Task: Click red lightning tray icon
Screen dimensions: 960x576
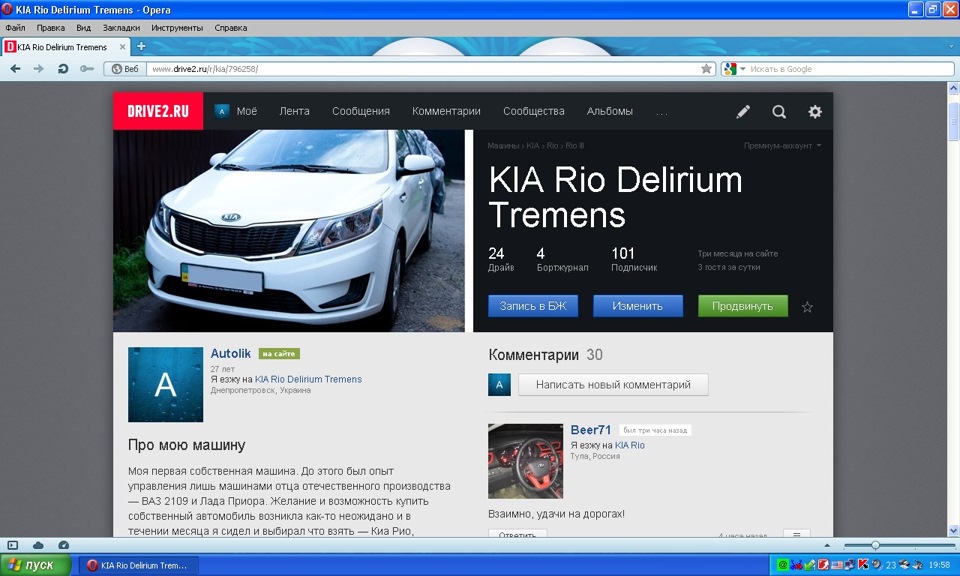Action: click(823, 564)
